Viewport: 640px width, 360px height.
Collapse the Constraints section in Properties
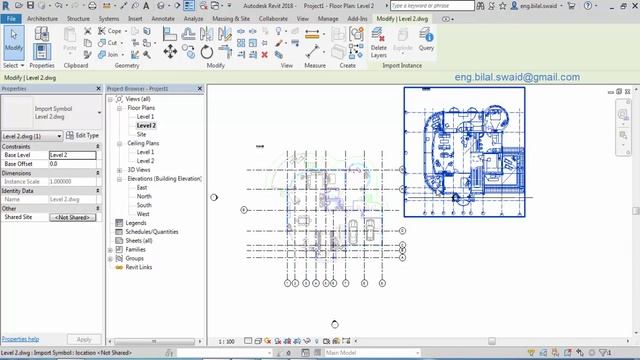(98, 146)
